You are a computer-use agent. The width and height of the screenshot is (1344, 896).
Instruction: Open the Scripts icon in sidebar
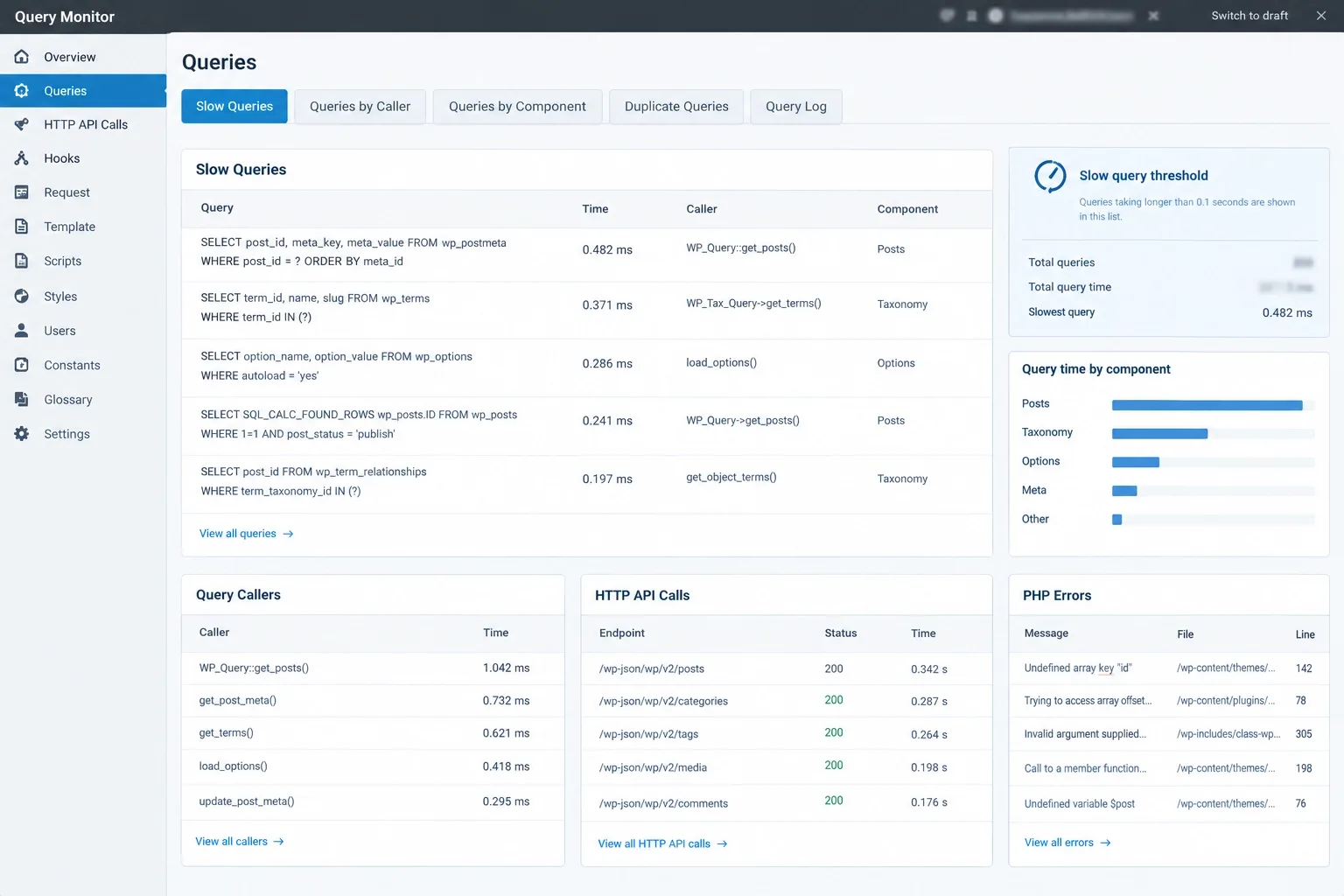coord(22,261)
